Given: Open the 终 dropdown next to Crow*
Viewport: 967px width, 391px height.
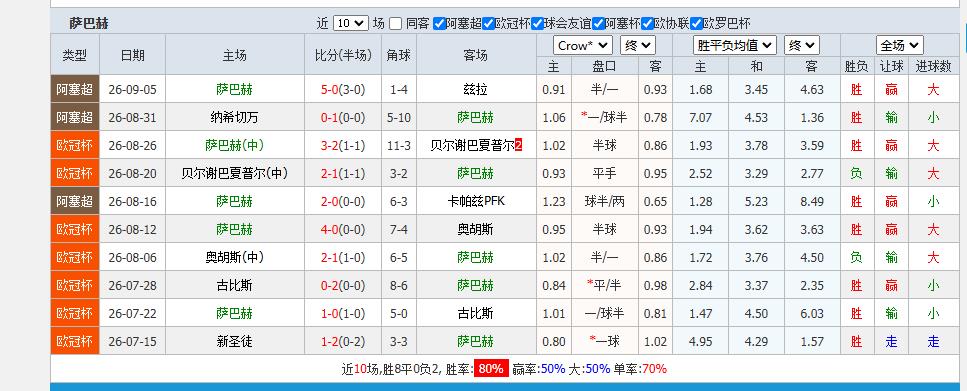Looking at the screenshot, I should tap(638, 45).
